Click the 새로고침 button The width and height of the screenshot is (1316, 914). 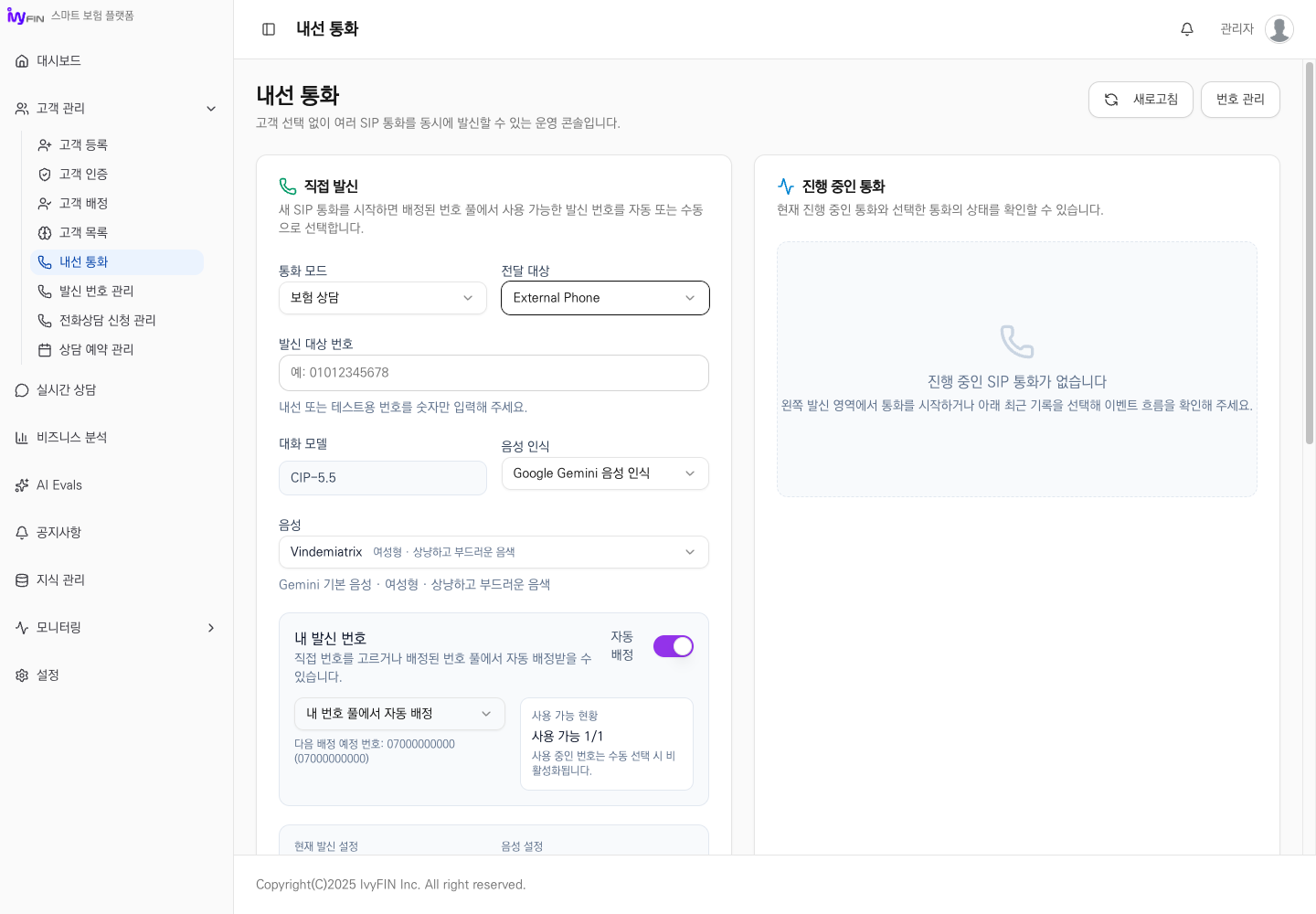point(1141,100)
